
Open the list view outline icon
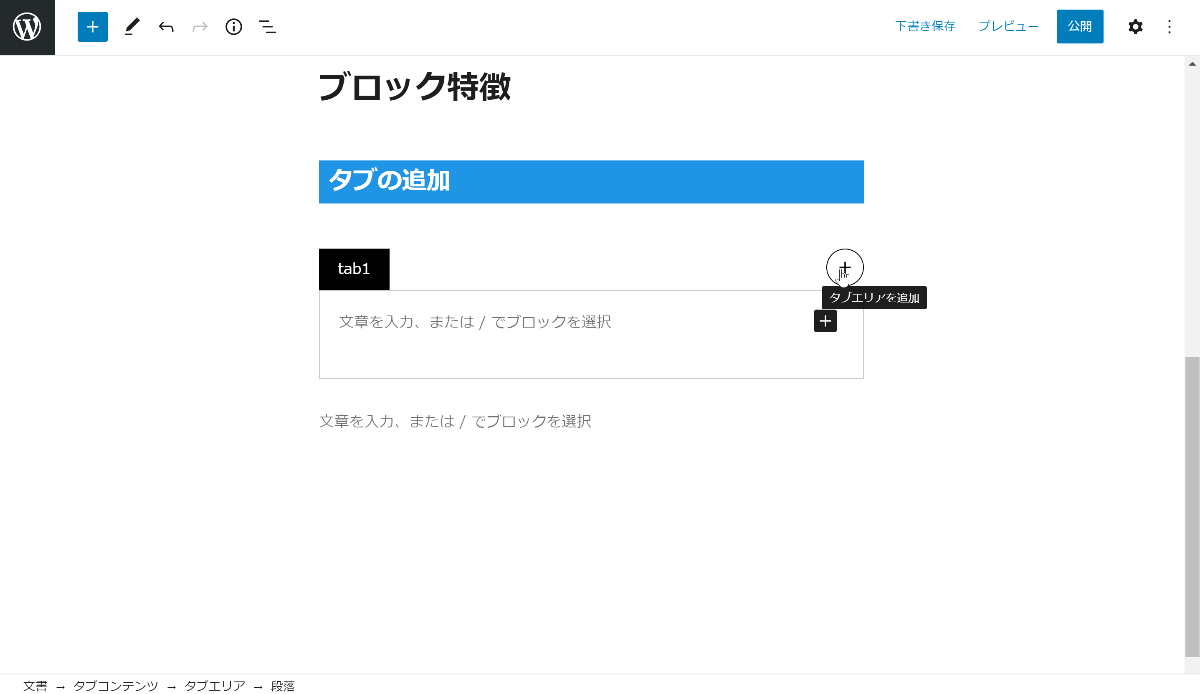[267, 27]
